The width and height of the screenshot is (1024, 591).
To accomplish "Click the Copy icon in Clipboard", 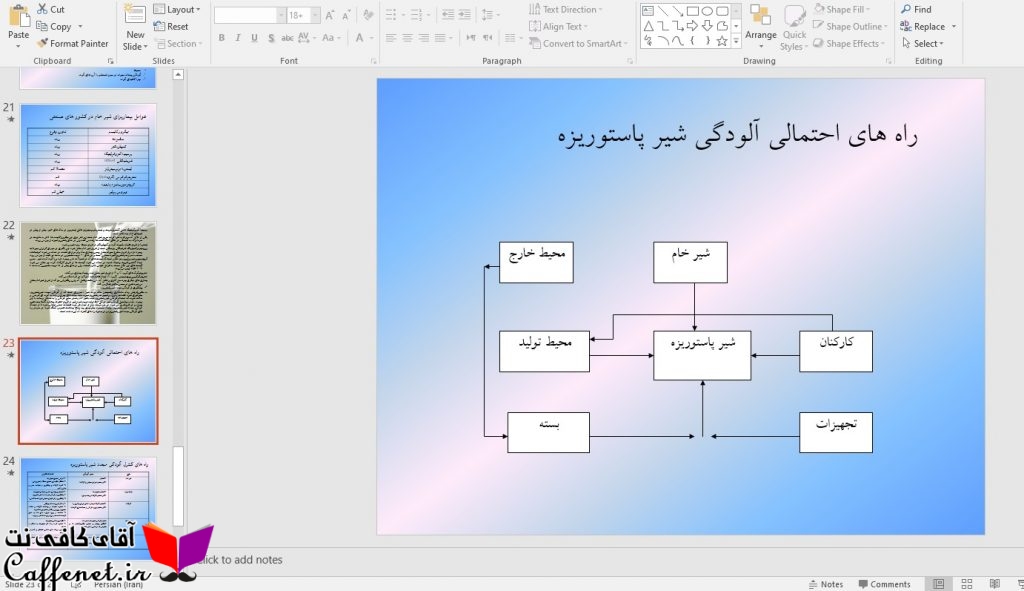I will [x=42, y=26].
